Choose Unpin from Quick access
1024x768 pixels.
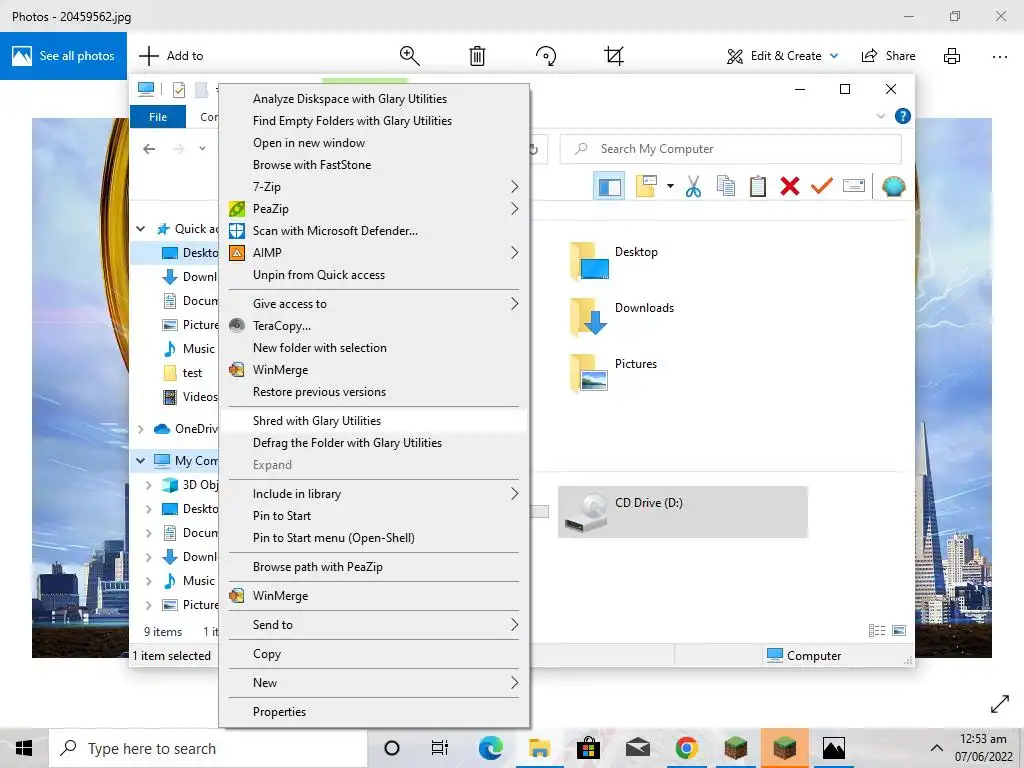pyautogui.click(x=374, y=275)
